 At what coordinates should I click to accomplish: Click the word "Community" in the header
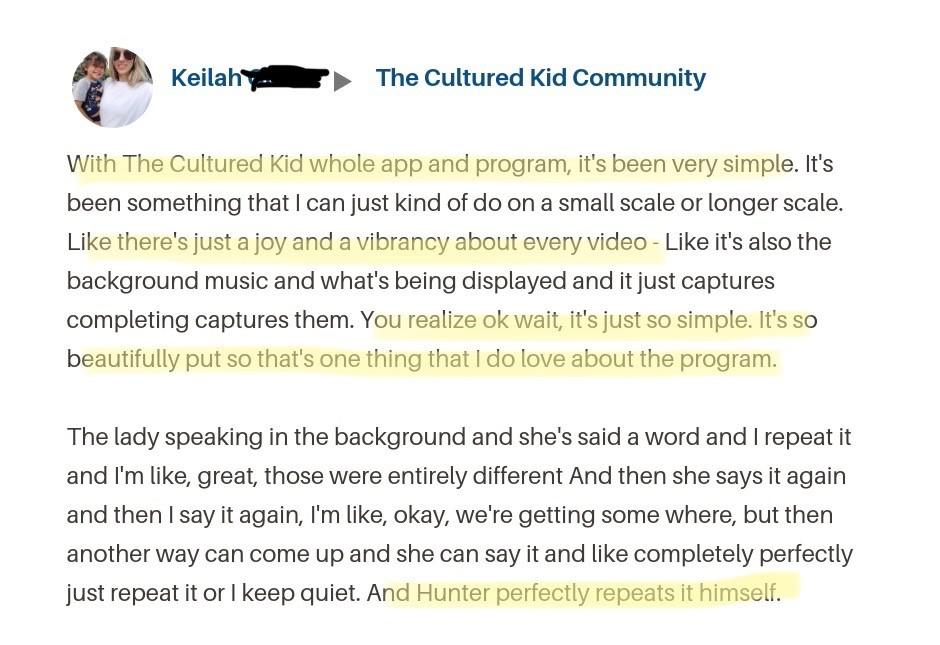tap(638, 78)
